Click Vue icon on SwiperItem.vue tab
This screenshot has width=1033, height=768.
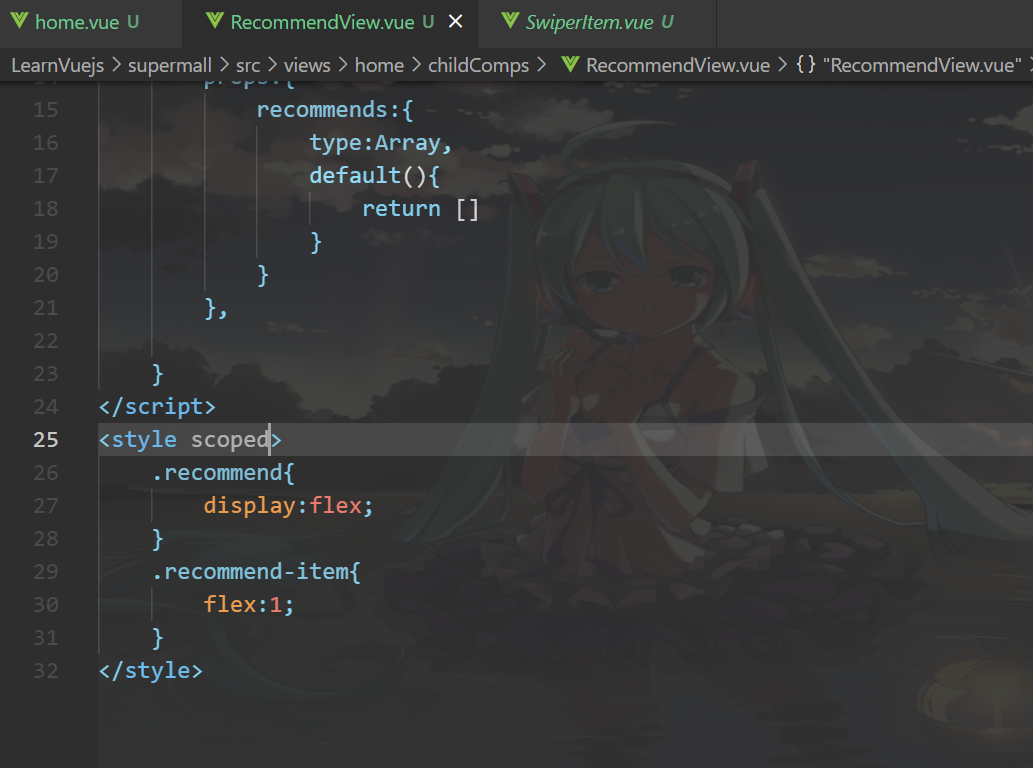click(510, 21)
